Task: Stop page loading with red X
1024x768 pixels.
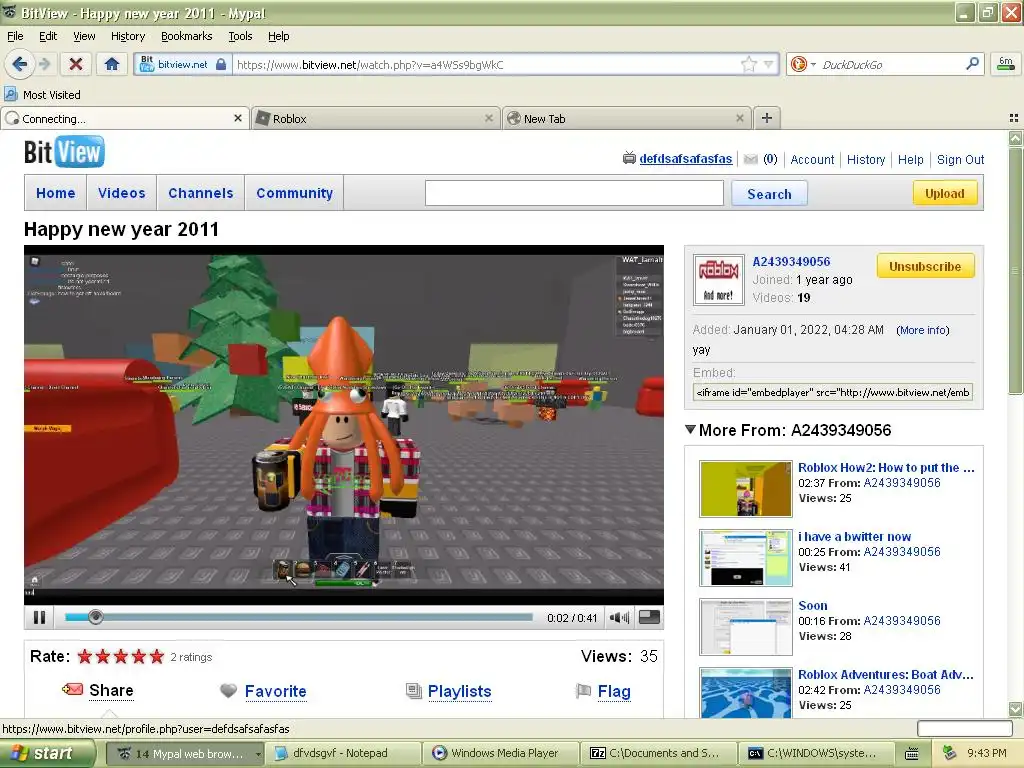Action: [x=76, y=64]
